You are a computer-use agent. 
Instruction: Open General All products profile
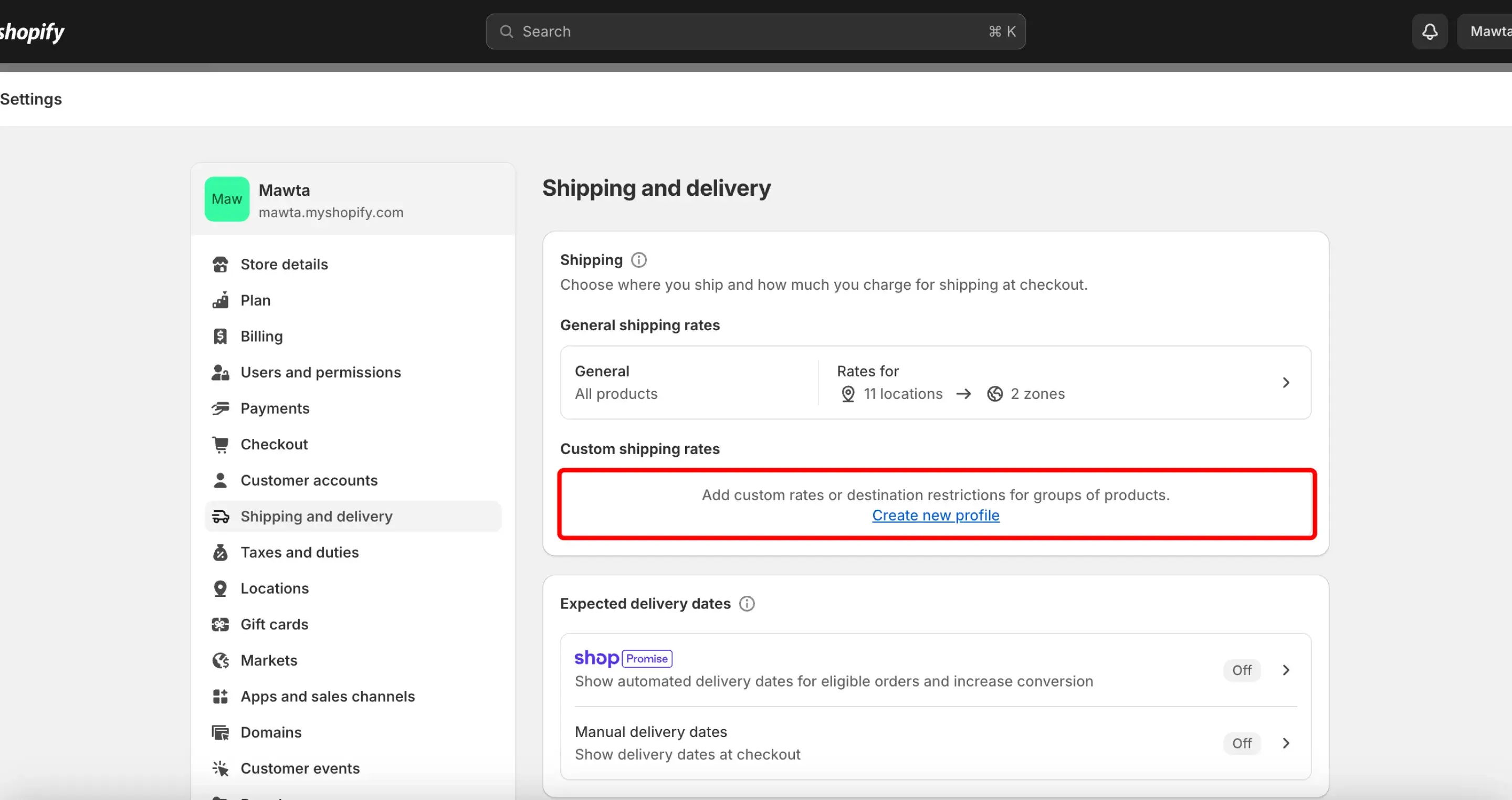tap(936, 383)
